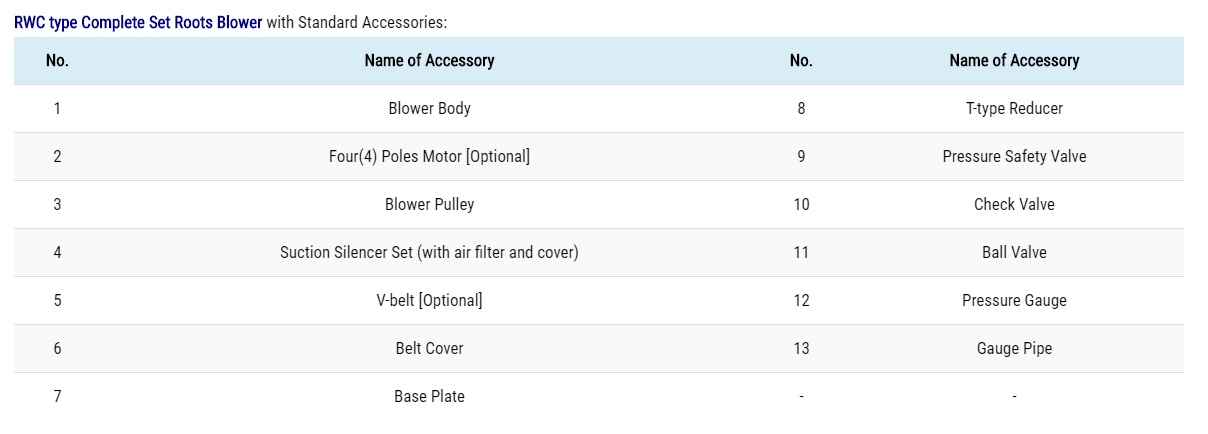Click the 'Blower Pulley' entry
This screenshot has height=434, width=1208.
[x=429, y=204]
